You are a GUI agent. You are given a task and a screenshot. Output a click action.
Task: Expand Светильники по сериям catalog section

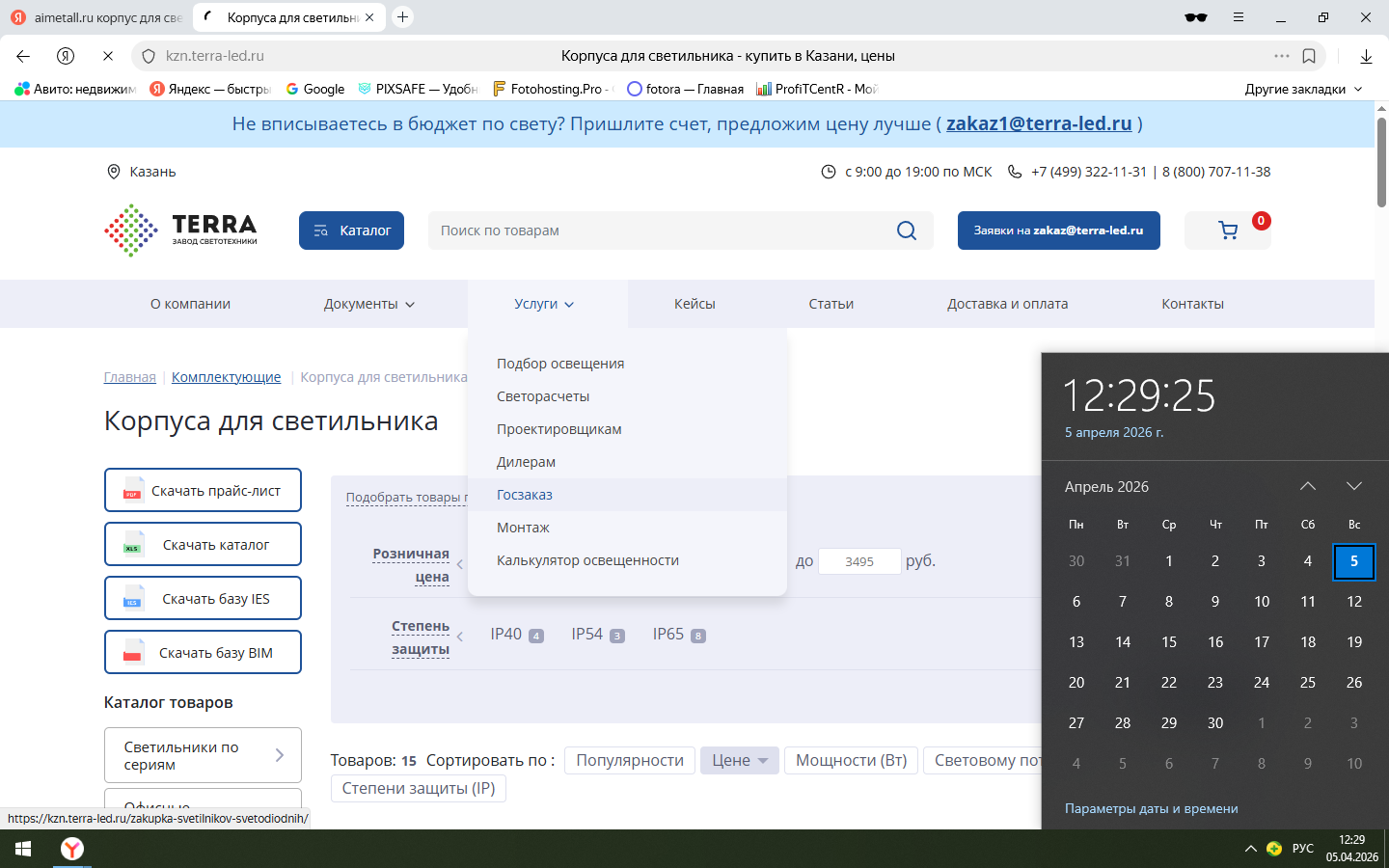tap(203, 755)
